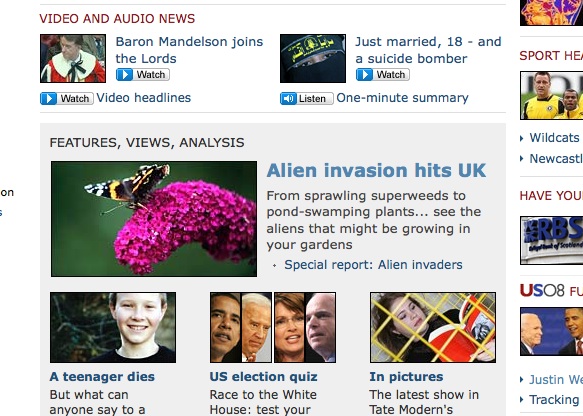Watch the Video headlines
This screenshot has height=416, width=583.
click(x=67, y=99)
